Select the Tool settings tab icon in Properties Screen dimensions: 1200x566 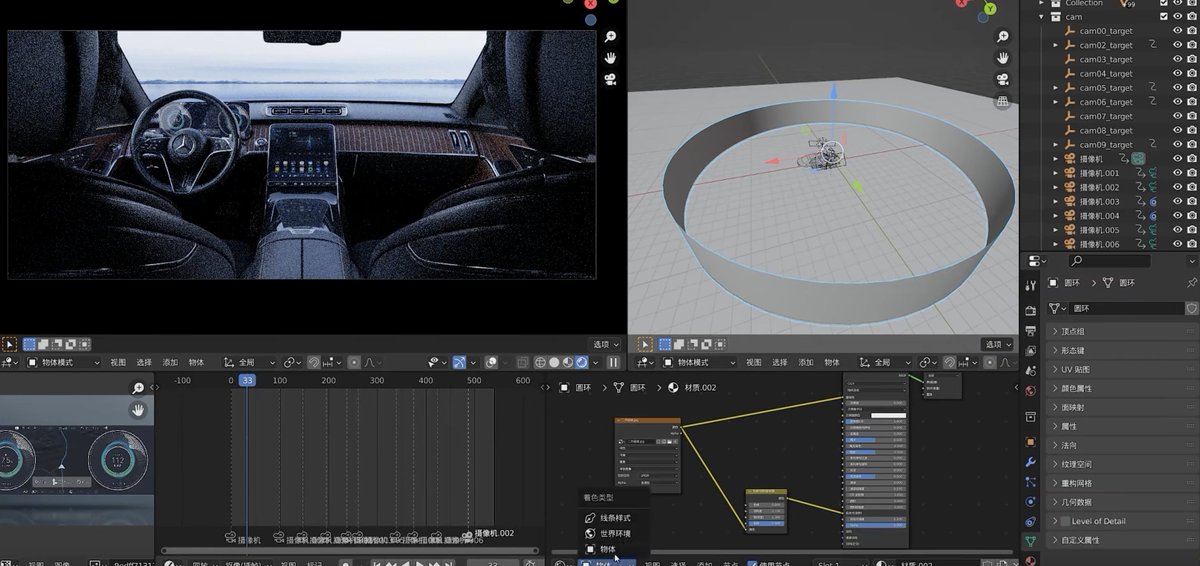click(1031, 286)
